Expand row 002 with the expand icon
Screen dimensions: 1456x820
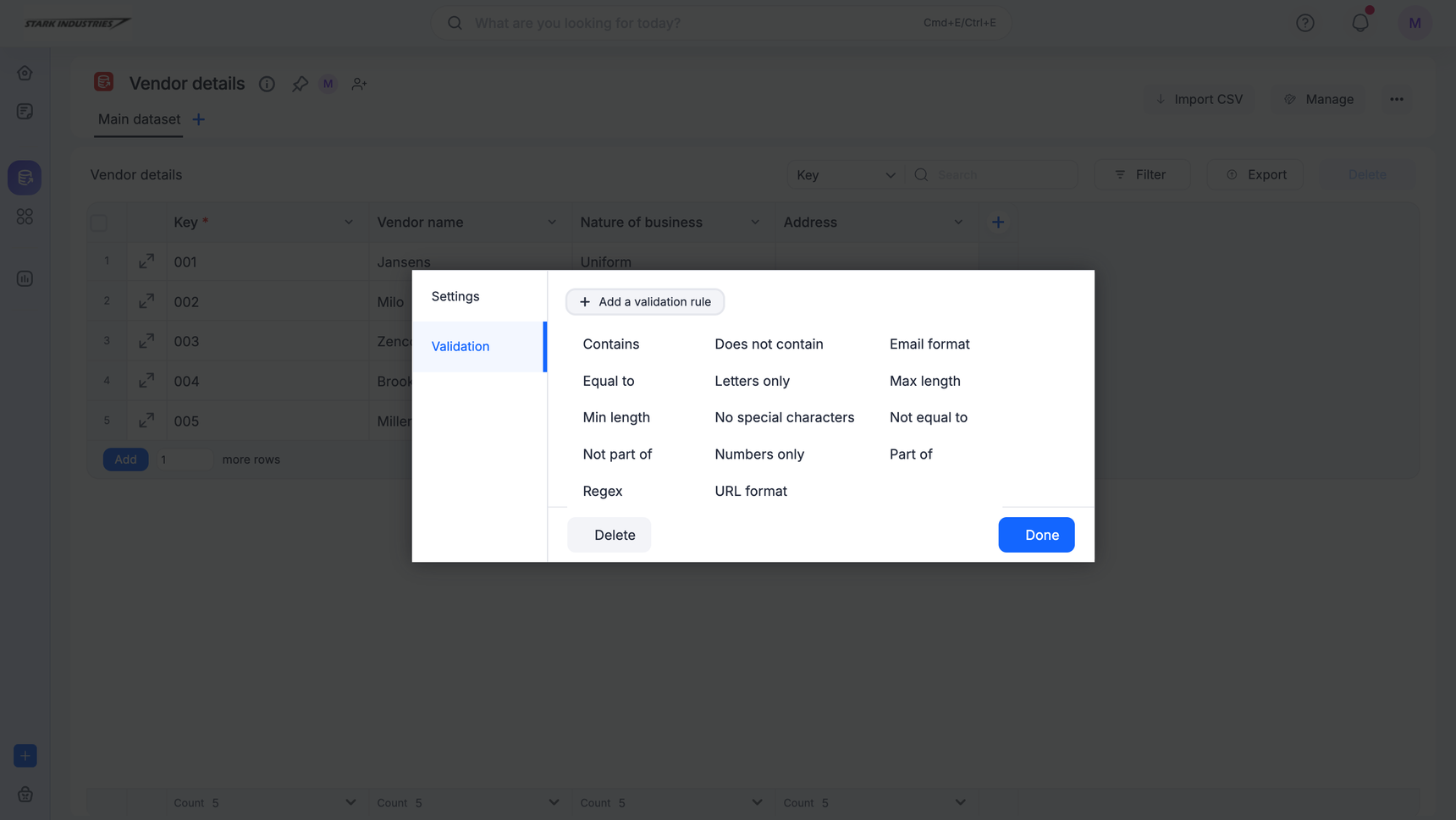(x=146, y=301)
